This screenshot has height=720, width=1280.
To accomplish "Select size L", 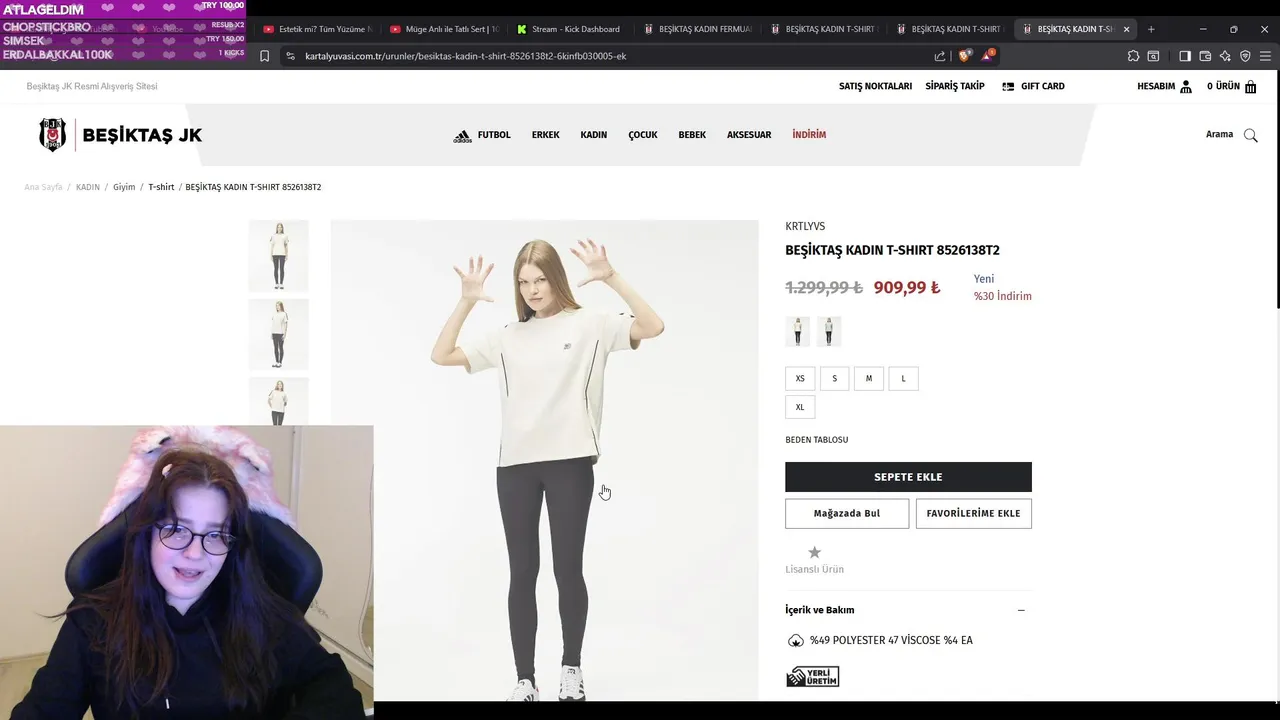I will click(x=903, y=379).
